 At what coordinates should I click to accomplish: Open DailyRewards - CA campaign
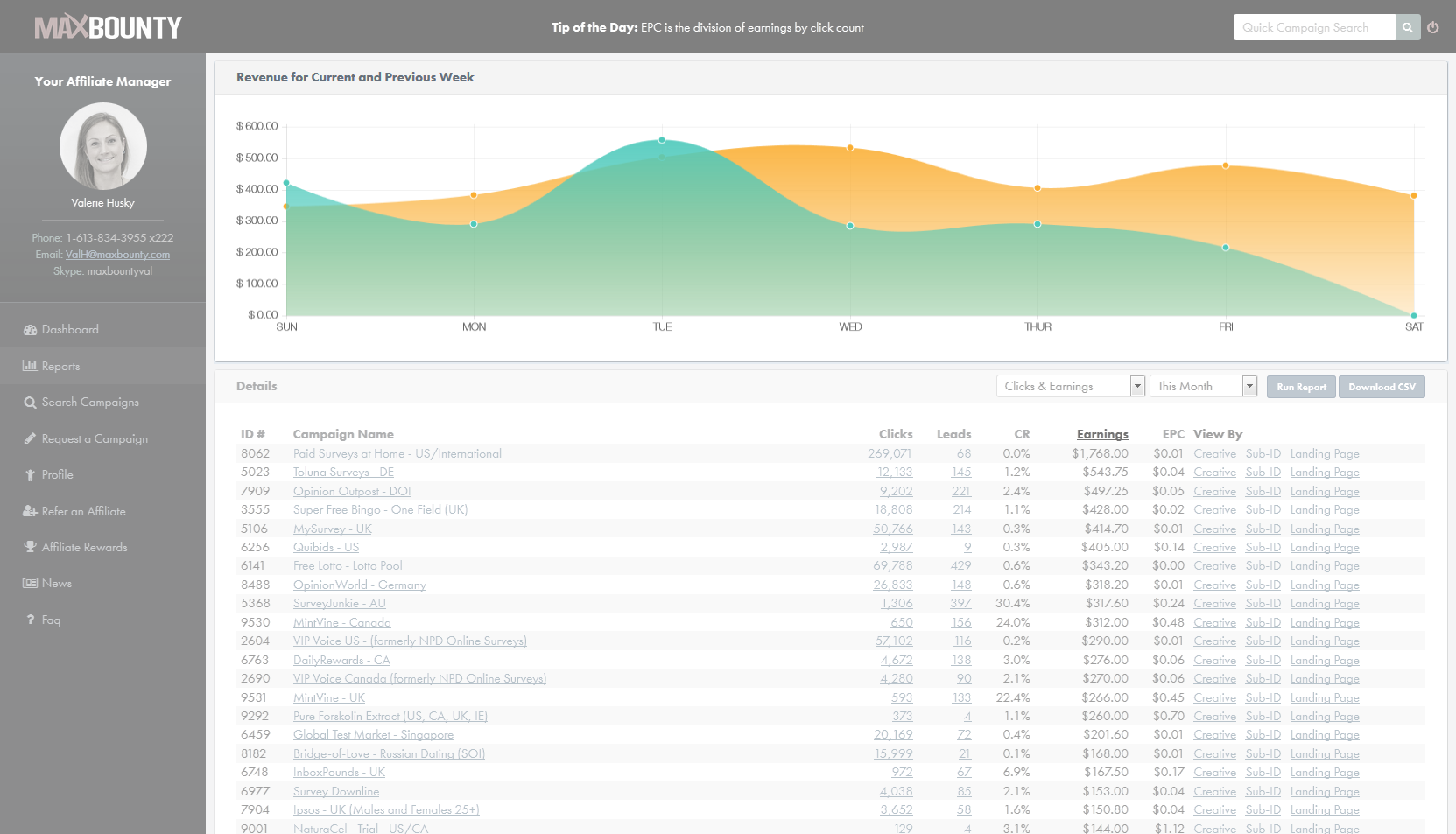coord(341,660)
